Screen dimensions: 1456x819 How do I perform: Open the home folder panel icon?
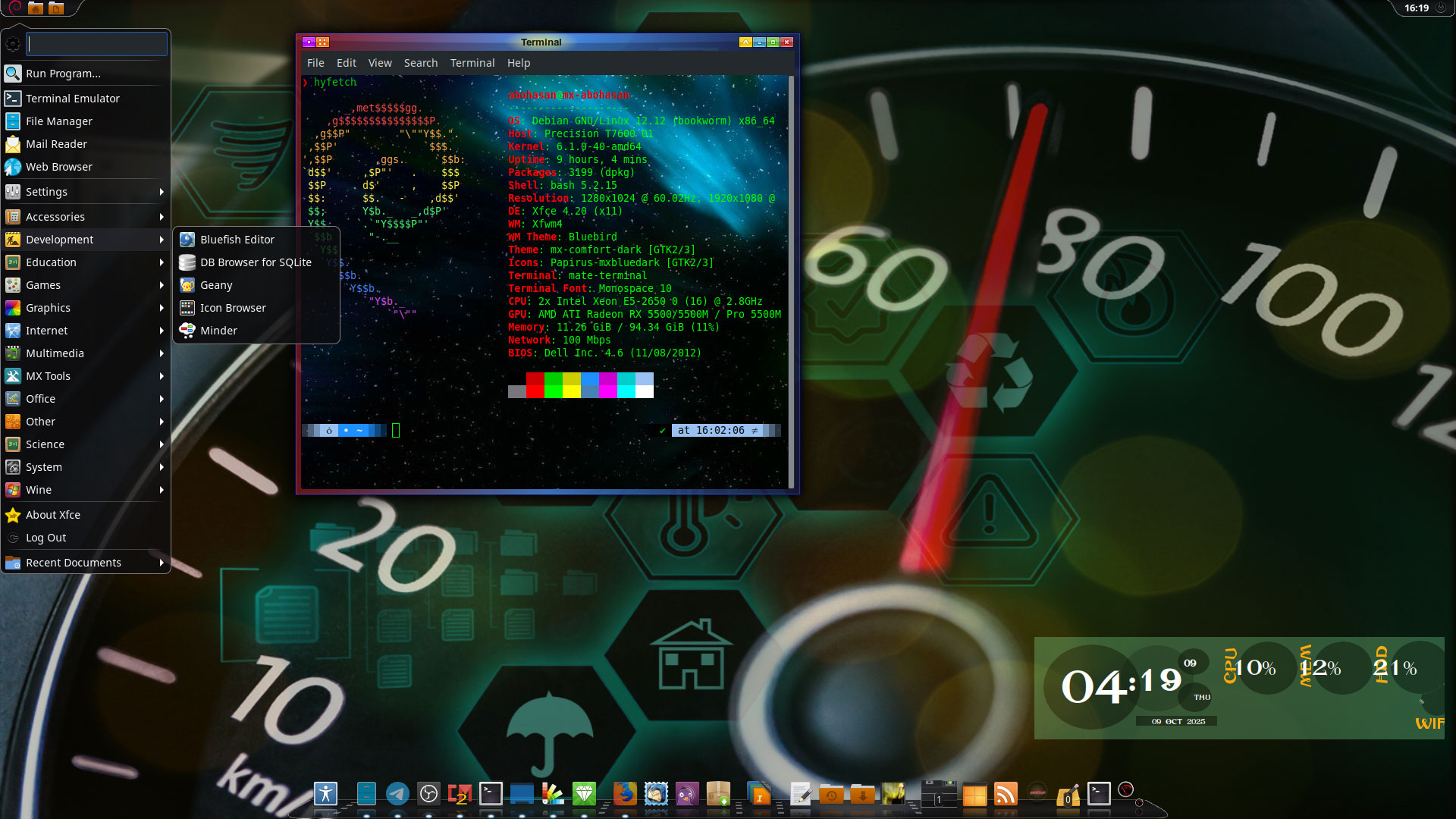(36, 8)
